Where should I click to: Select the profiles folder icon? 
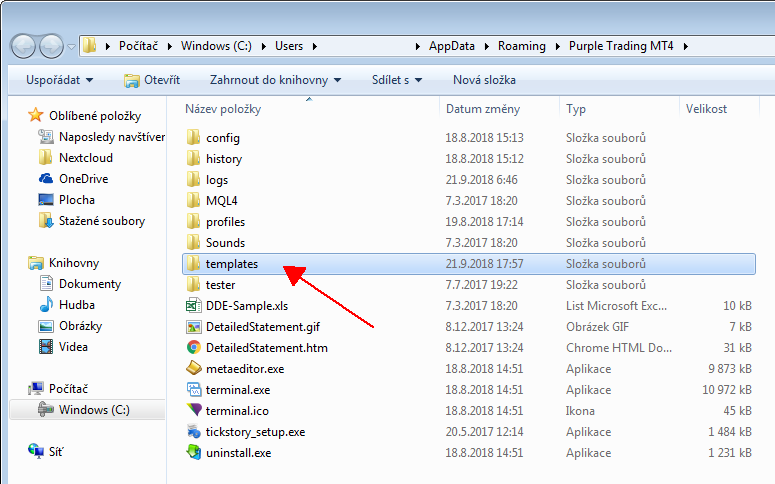(x=193, y=221)
